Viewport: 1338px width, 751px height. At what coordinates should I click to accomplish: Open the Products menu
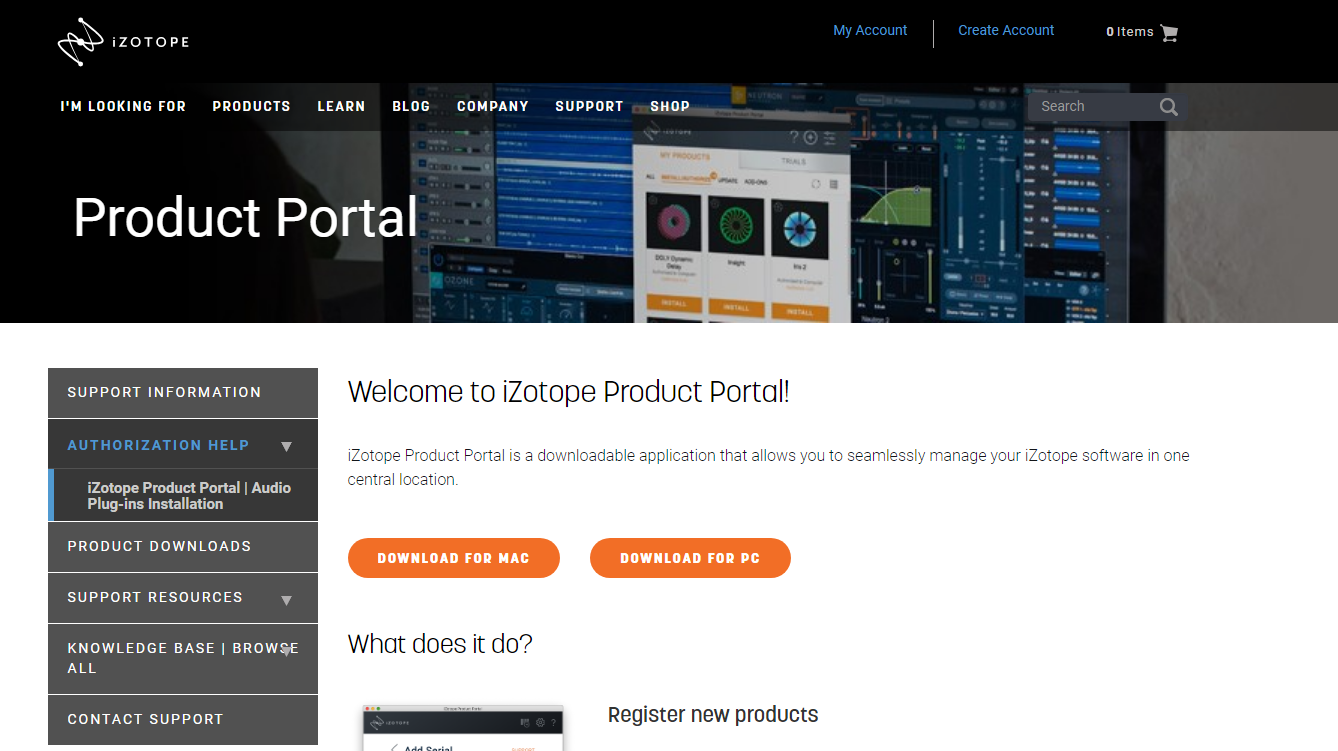pos(251,106)
